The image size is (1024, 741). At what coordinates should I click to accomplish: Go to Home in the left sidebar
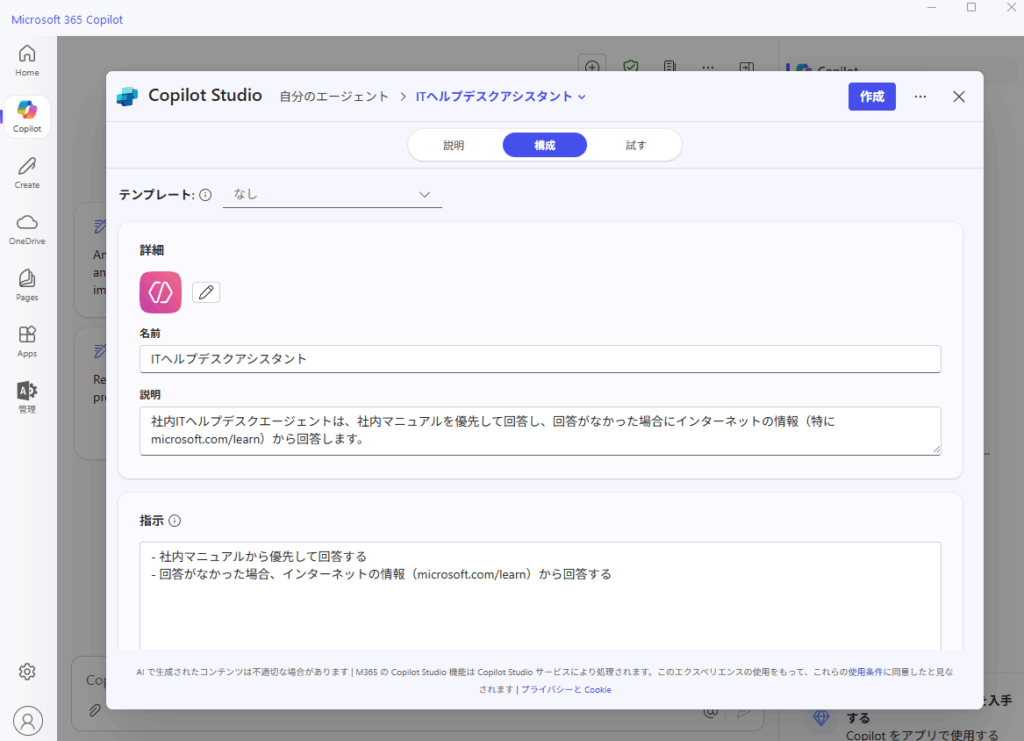(x=27, y=60)
